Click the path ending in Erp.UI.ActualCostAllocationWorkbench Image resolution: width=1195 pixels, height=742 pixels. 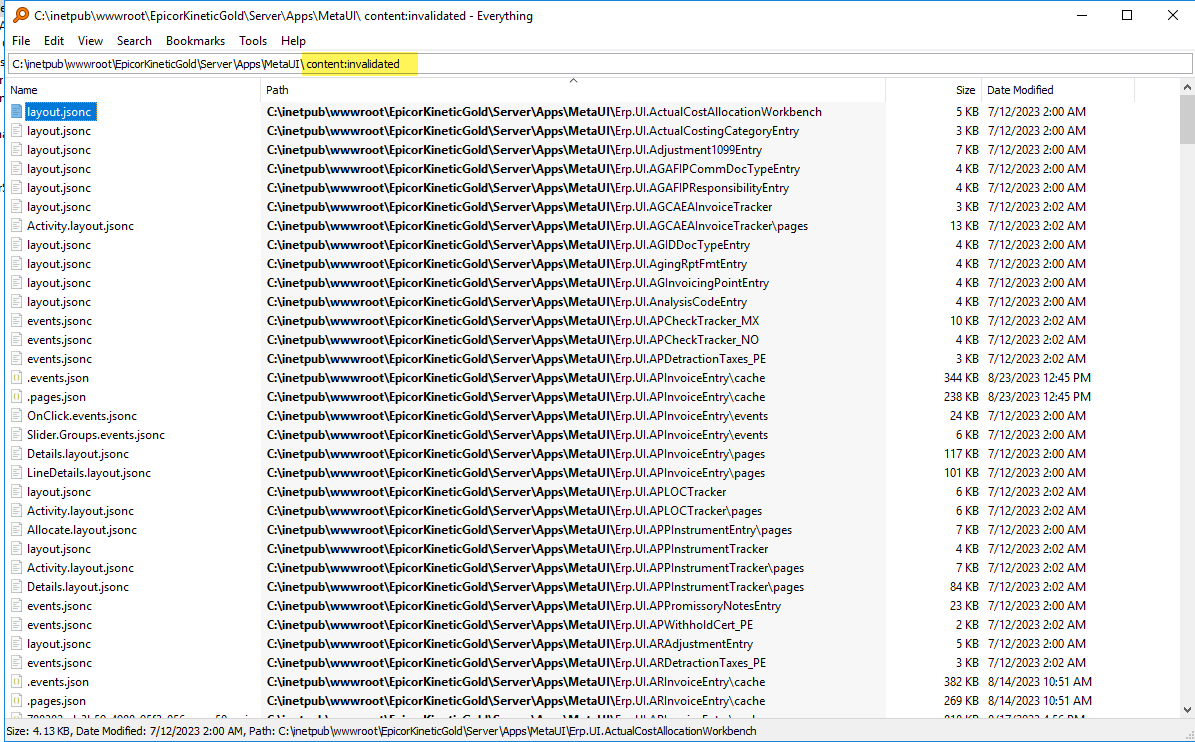[x=544, y=112]
